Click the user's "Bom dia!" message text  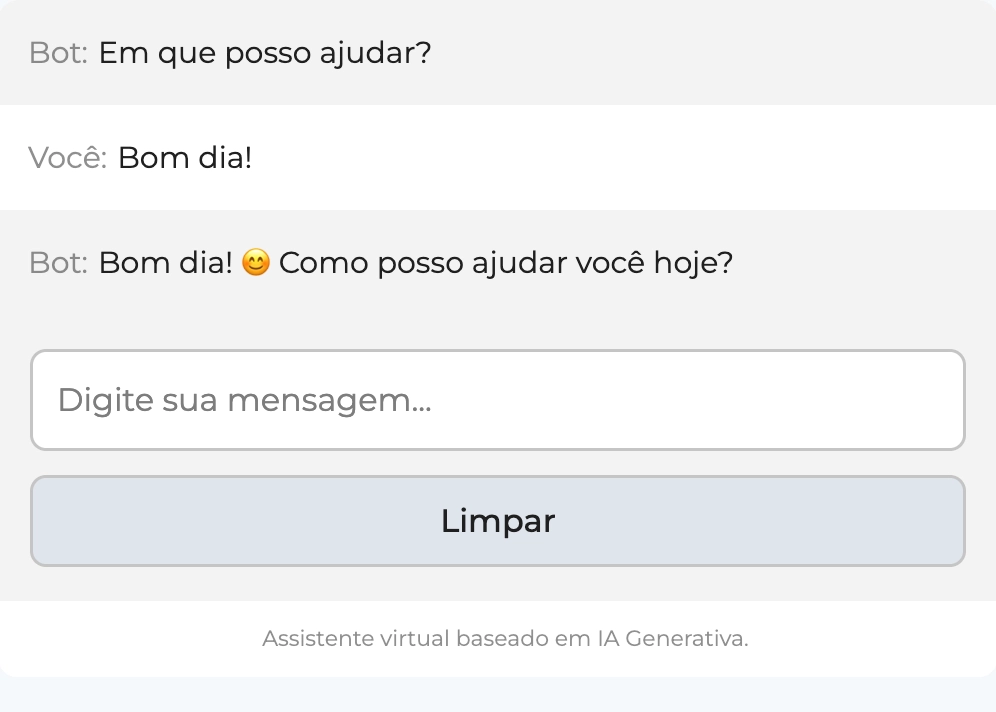(185, 158)
